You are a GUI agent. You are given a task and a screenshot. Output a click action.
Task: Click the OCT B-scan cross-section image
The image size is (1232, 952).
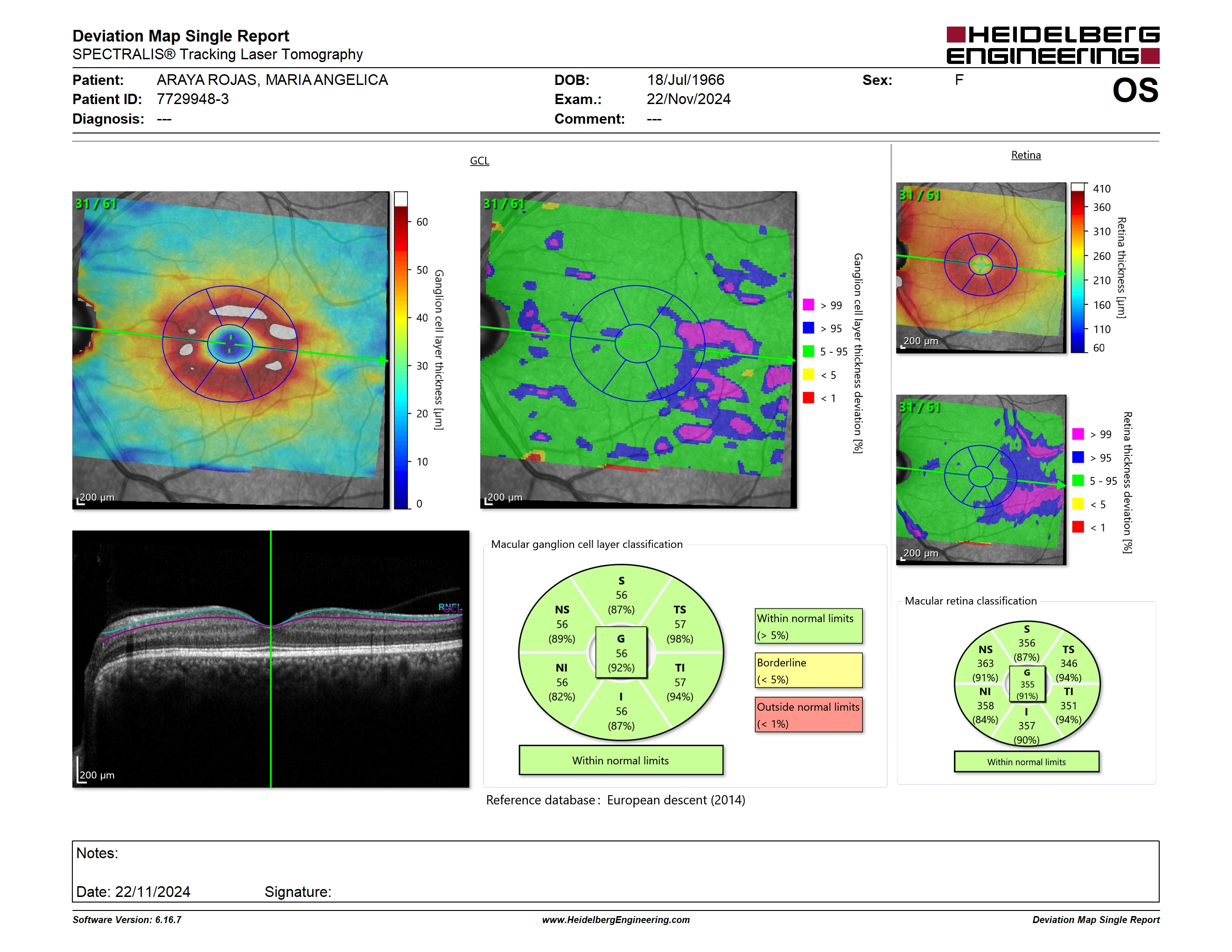(x=271, y=659)
